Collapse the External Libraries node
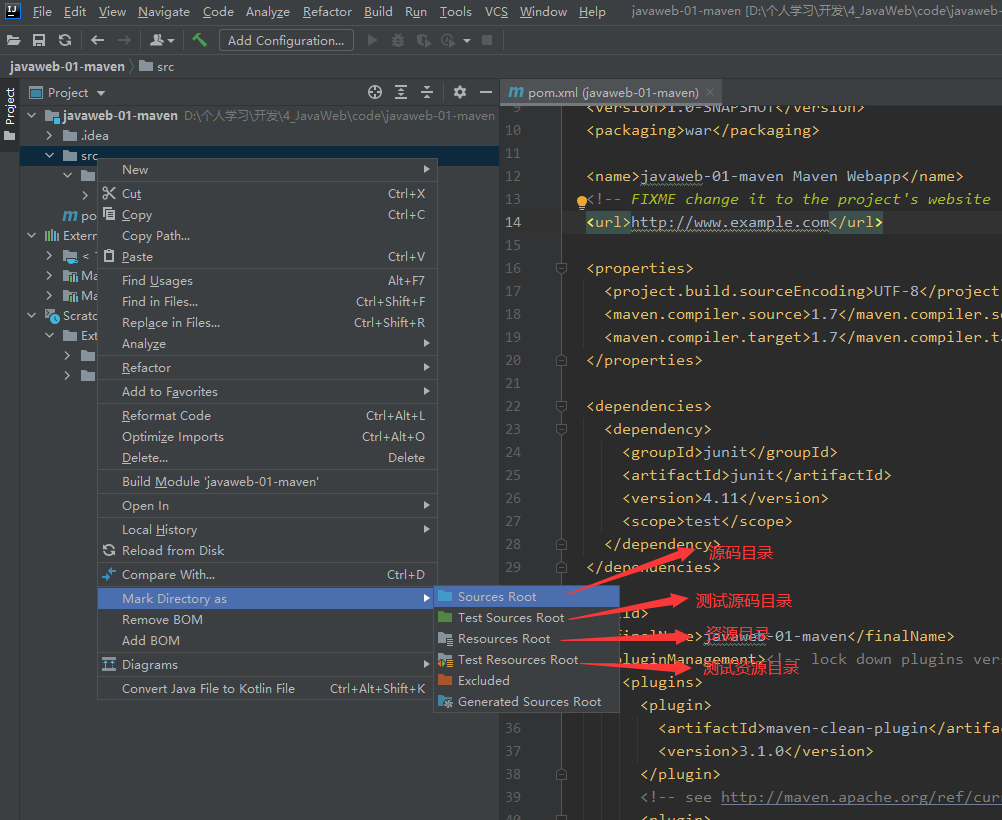This screenshot has width=1002, height=820. click(x=32, y=235)
